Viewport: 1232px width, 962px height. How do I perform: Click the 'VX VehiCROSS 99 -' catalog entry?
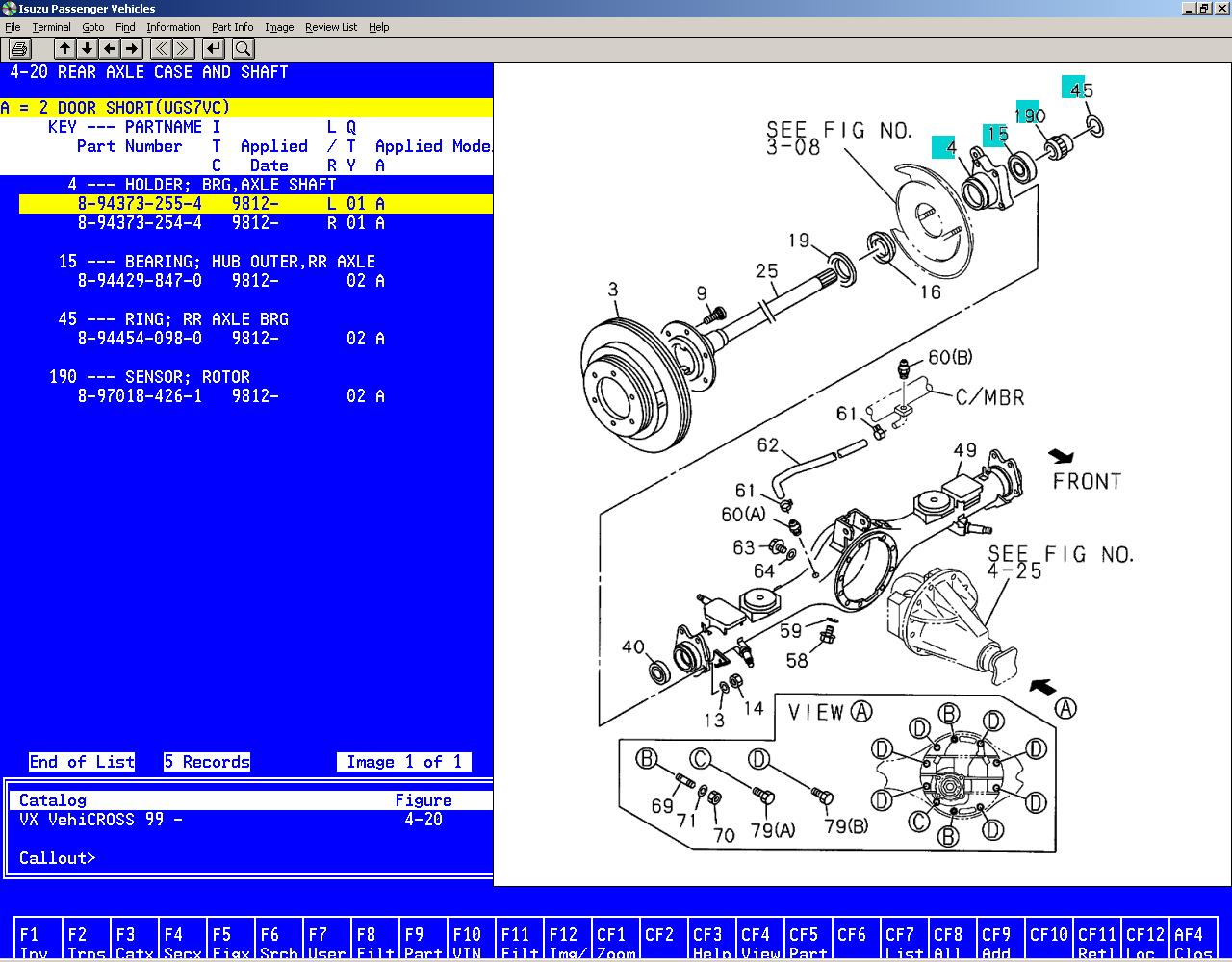pos(100,820)
